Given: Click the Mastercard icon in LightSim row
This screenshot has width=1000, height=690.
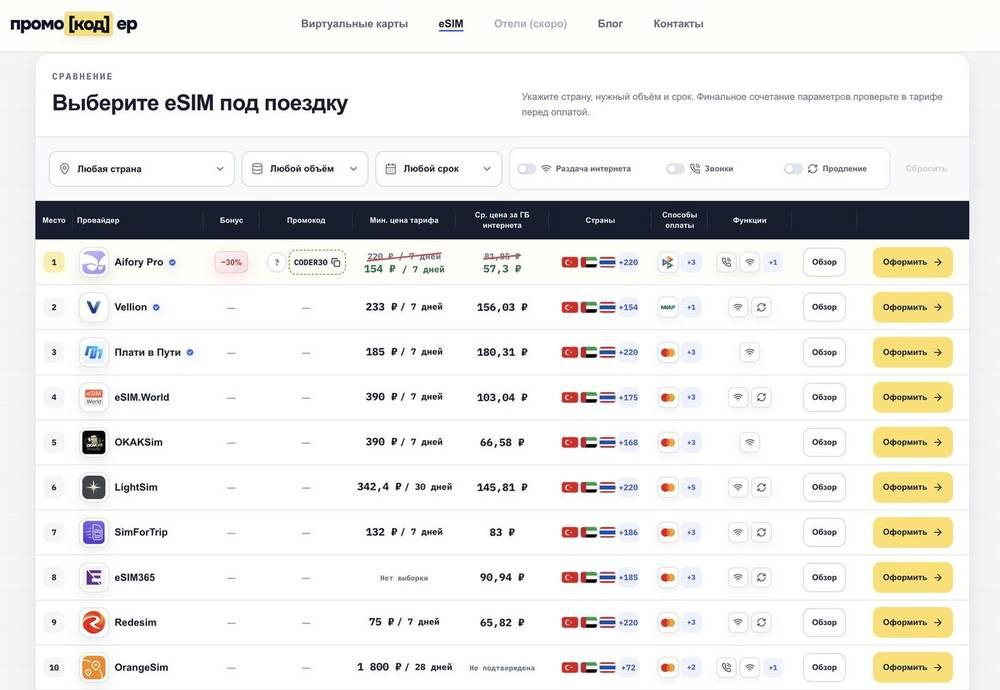Looking at the screenshot, I should 668,487.
